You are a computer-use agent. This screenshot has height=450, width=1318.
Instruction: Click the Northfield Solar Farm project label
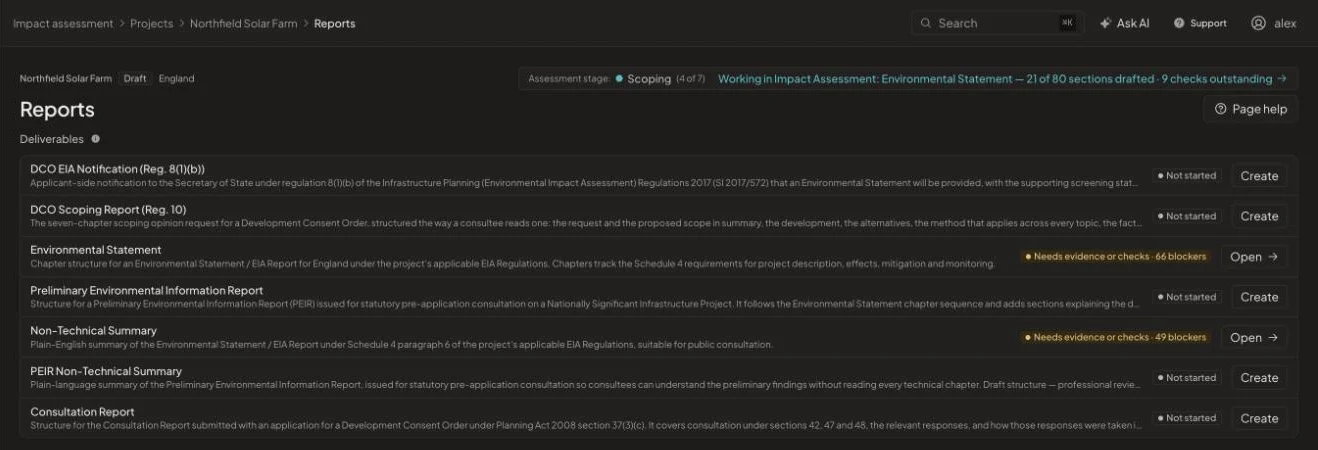point(66,78)
